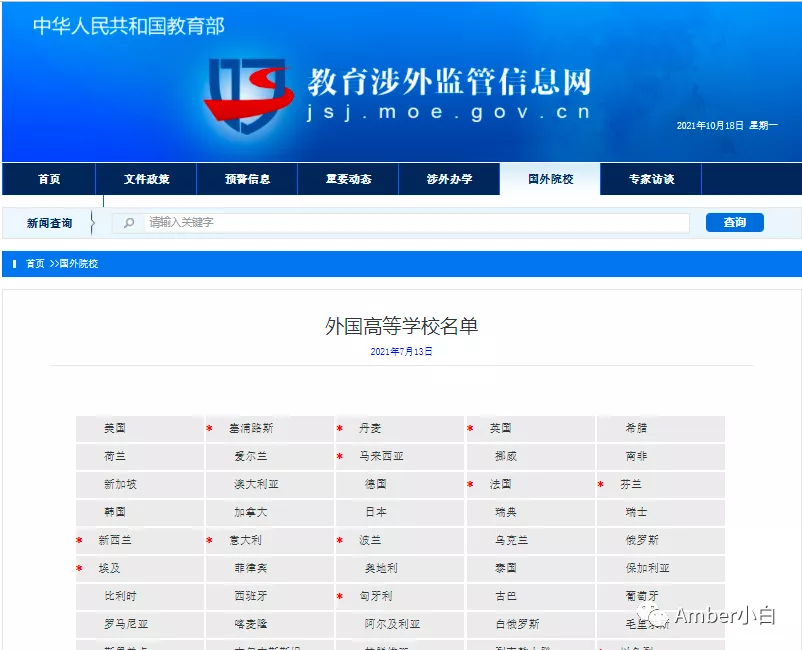
Task: Click the WeChat watermark icon
Action: (657, 615)
